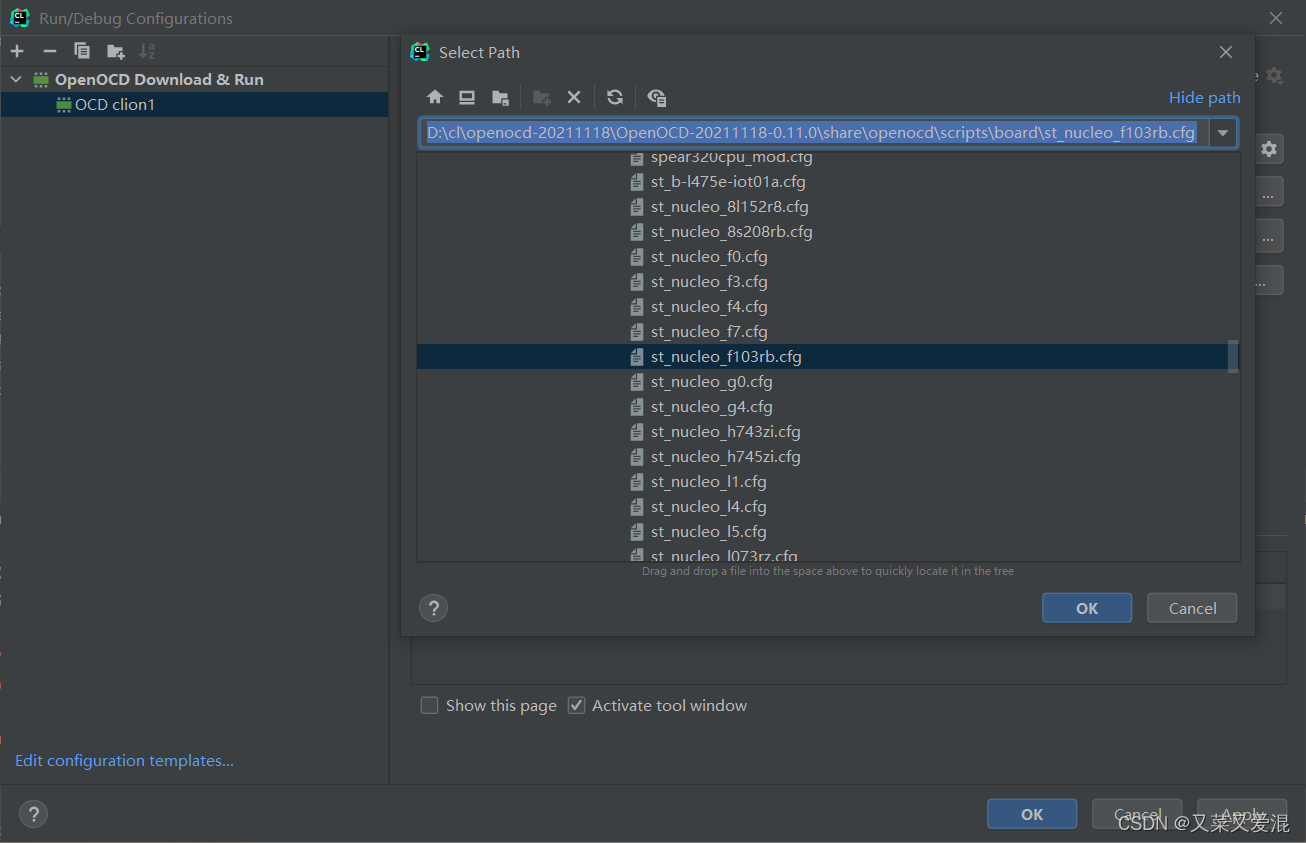Select st_nucleo_l5.cfg file
Image resolution: width=1306 pixels, height=843 pixels.
point(708,532)
